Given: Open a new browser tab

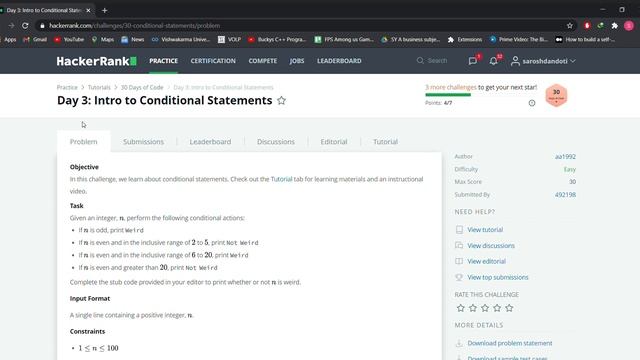Looking at the screenshot, I should click(x=104, y=10).
